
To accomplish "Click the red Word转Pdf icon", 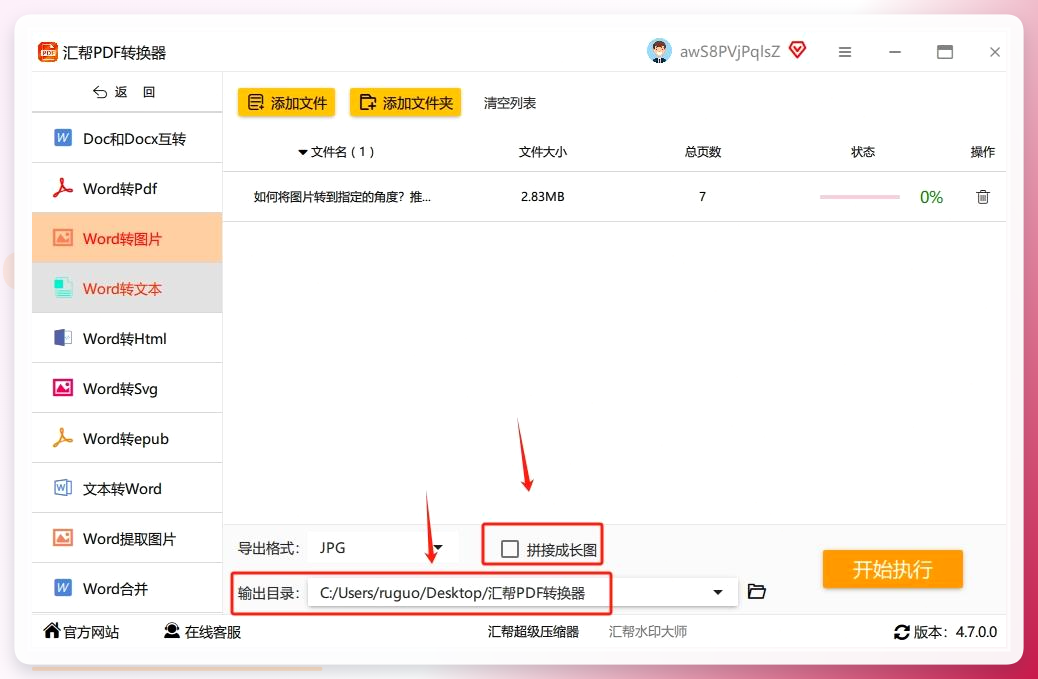I will pyautogui.click(x=63, y=188).
